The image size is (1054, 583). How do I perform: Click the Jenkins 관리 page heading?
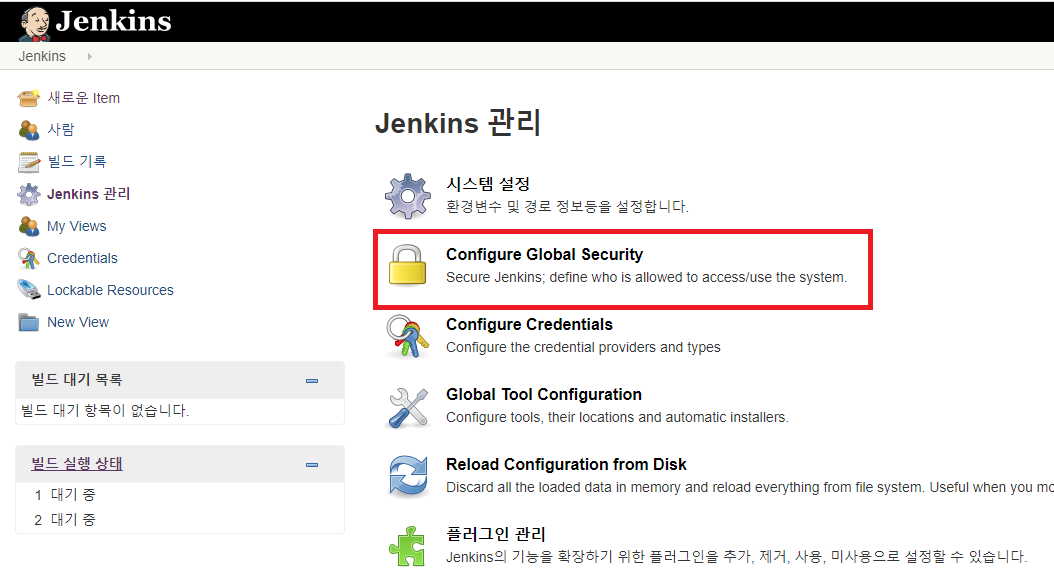coord(458,123)
